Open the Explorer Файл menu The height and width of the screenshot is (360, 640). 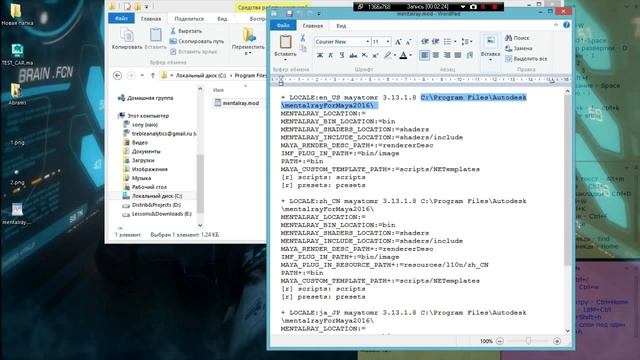pyautogui.click(x=121, y=18)
